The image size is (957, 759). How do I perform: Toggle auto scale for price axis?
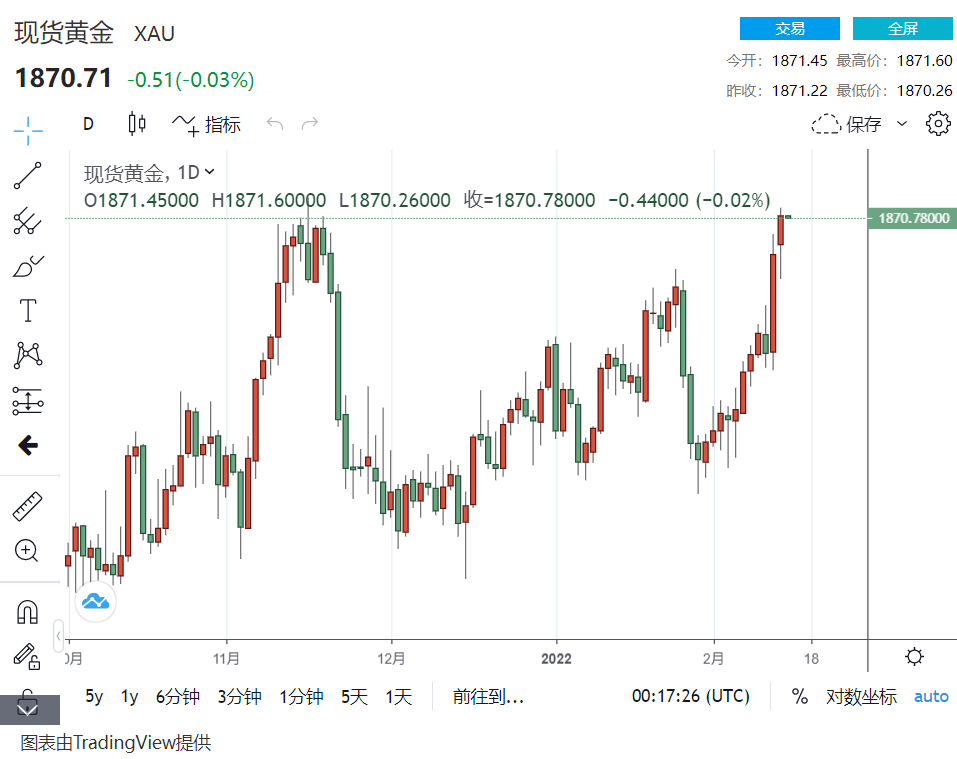[x=931, y=697]
